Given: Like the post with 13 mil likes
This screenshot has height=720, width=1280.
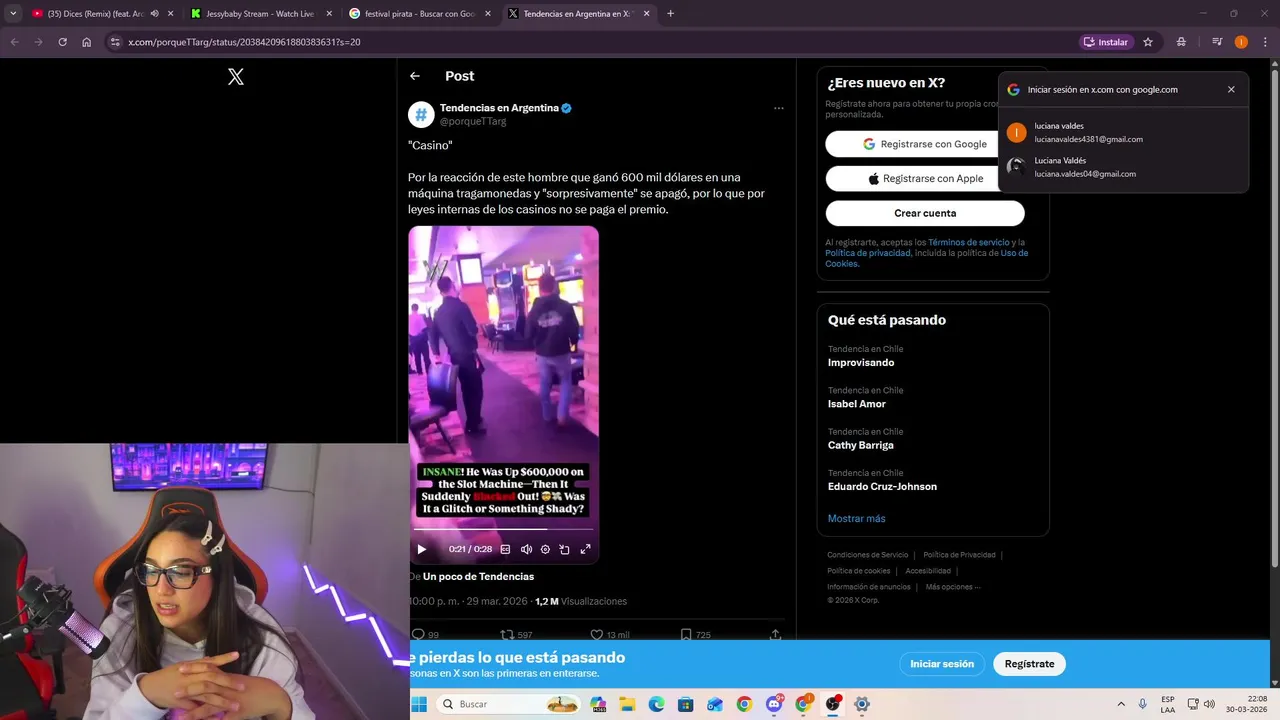Looking at the screenshot, I should click(597, 635).
